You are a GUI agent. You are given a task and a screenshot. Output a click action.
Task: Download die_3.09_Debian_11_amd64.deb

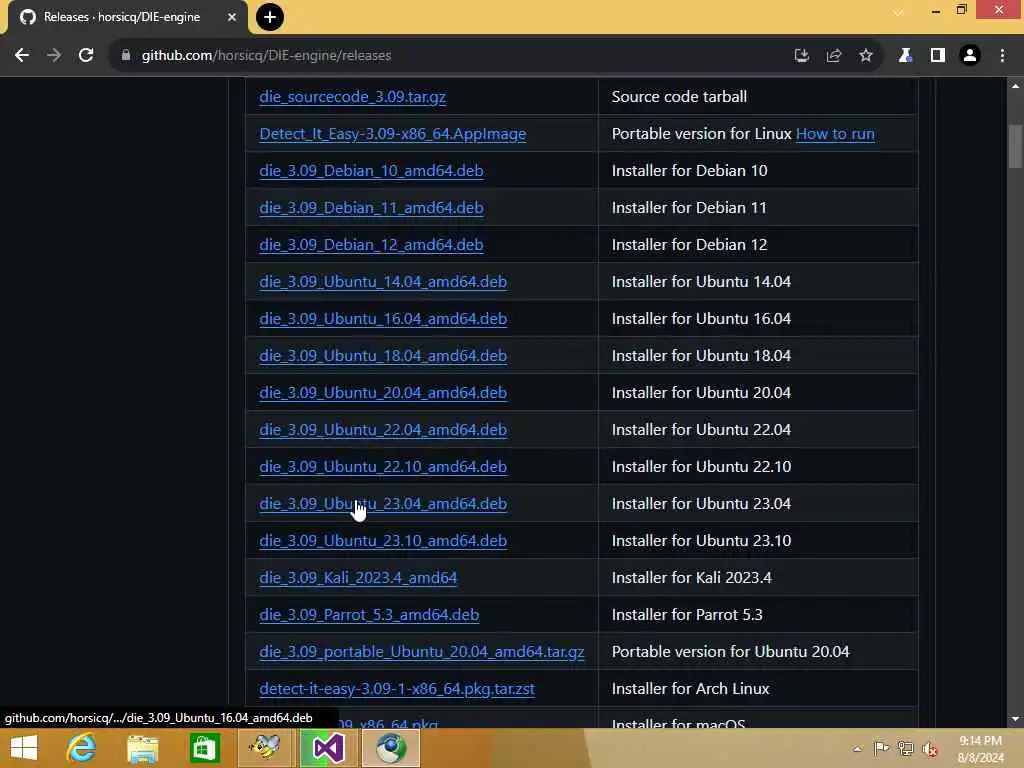pos(371,208)
